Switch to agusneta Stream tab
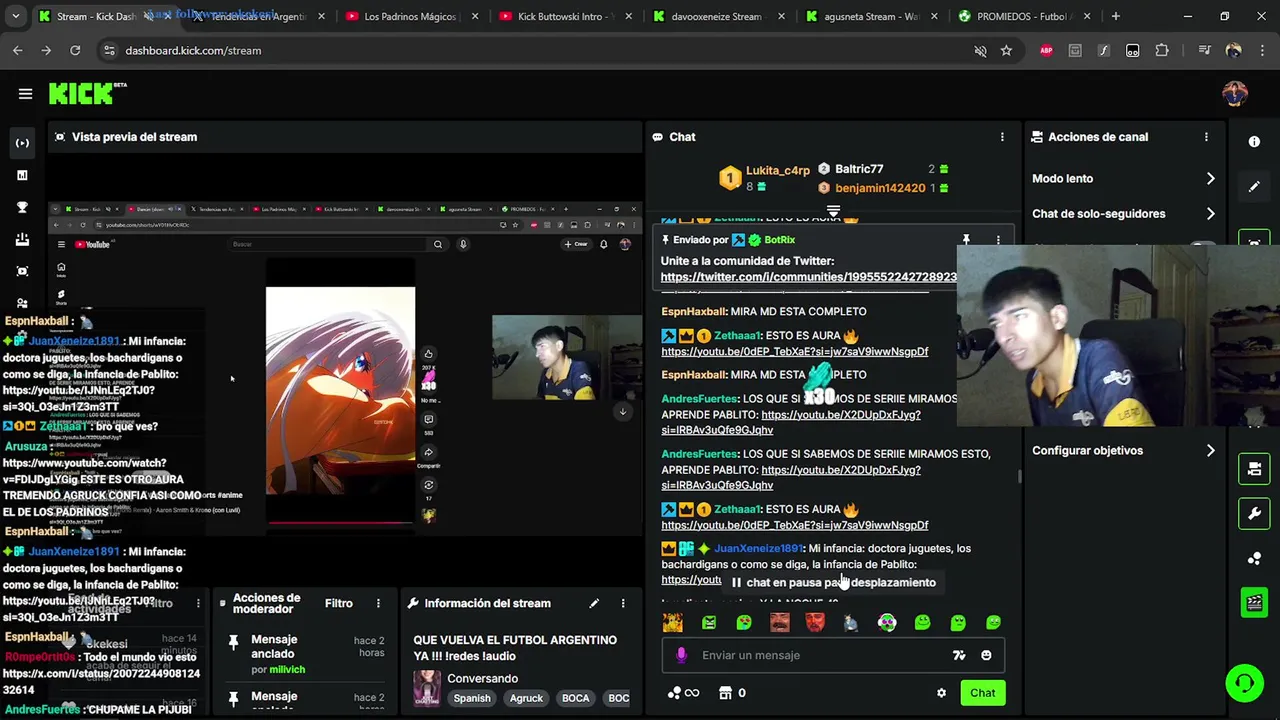 [x=870, y=16]
